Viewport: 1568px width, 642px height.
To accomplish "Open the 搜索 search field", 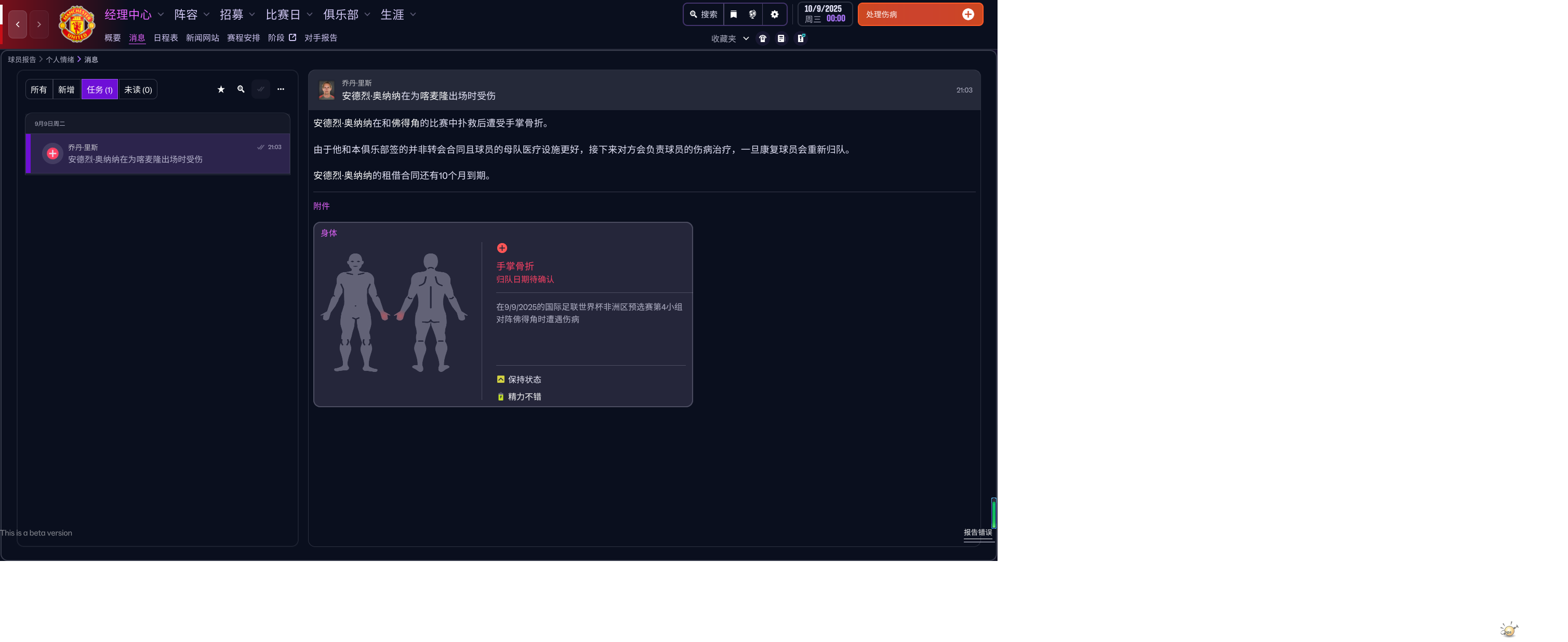I will (x=703, y=15).
